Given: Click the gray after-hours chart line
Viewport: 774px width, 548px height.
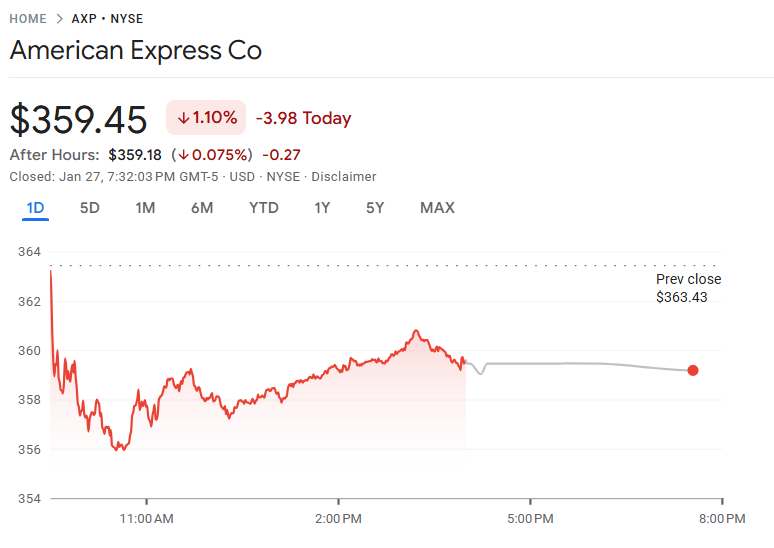Looking at the screenshot, I should [580, 364].
